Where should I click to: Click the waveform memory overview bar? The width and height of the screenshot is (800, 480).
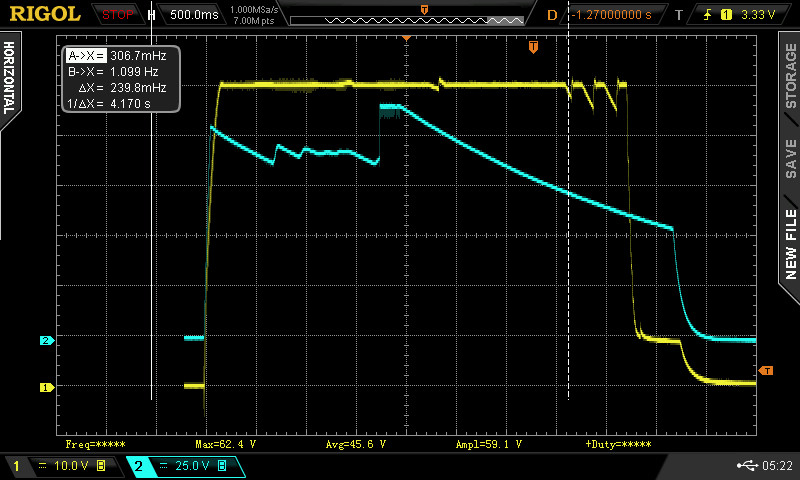[407, 20]
